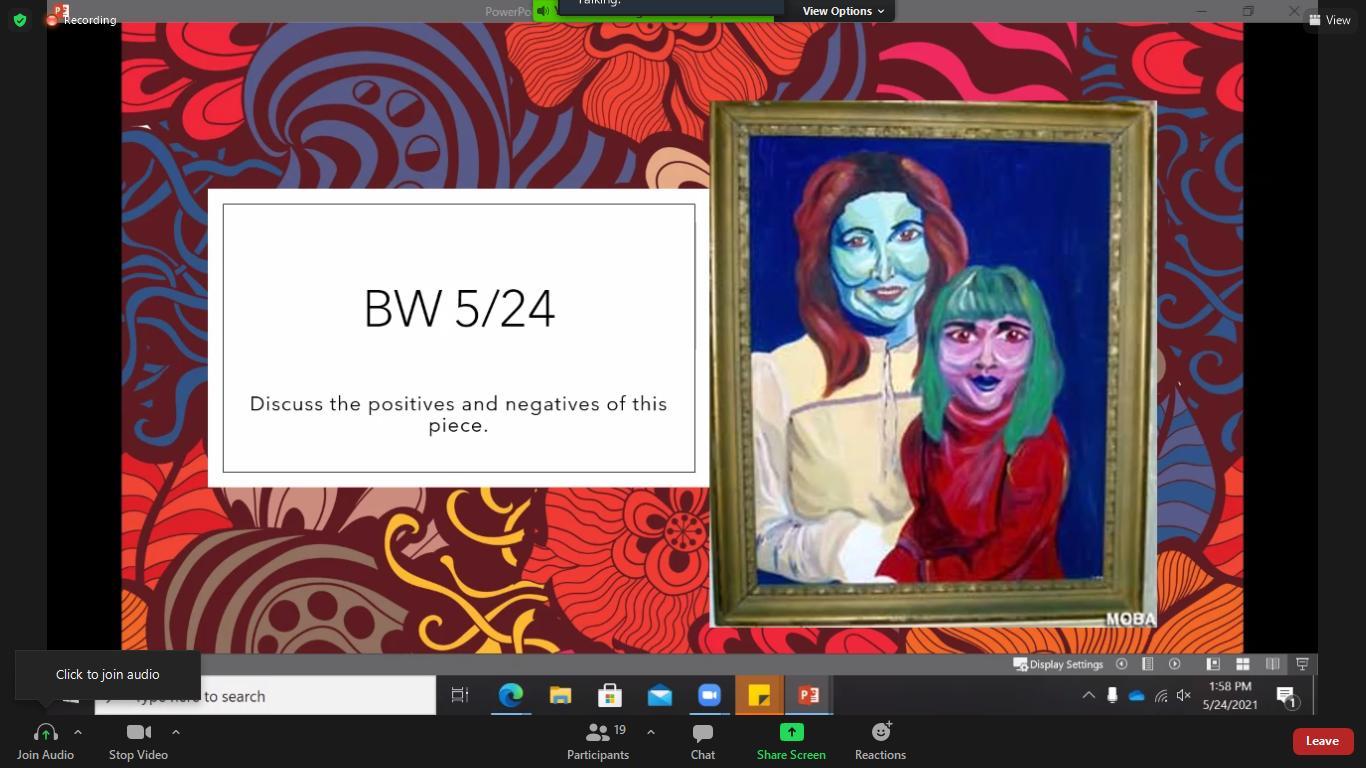The image size is (1366, 768).
Task: Switch shared PowerPoint to Slide Sorter view
Action: coord(1242,664)
